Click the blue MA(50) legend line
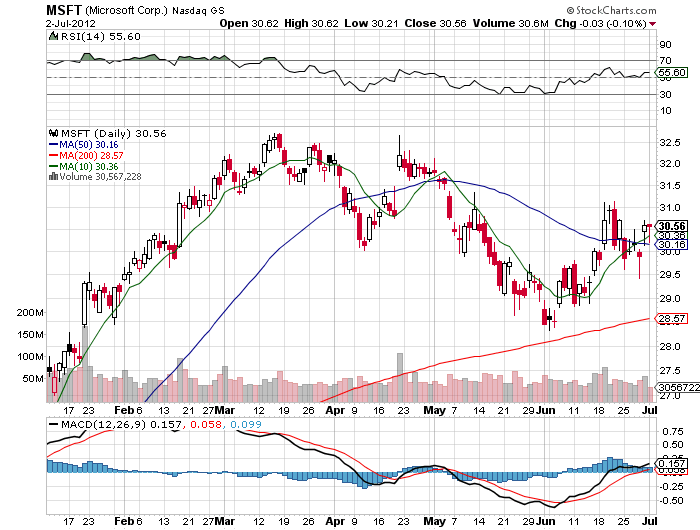The height and width of the screenshot is (530, 700). tap(53, 145)
